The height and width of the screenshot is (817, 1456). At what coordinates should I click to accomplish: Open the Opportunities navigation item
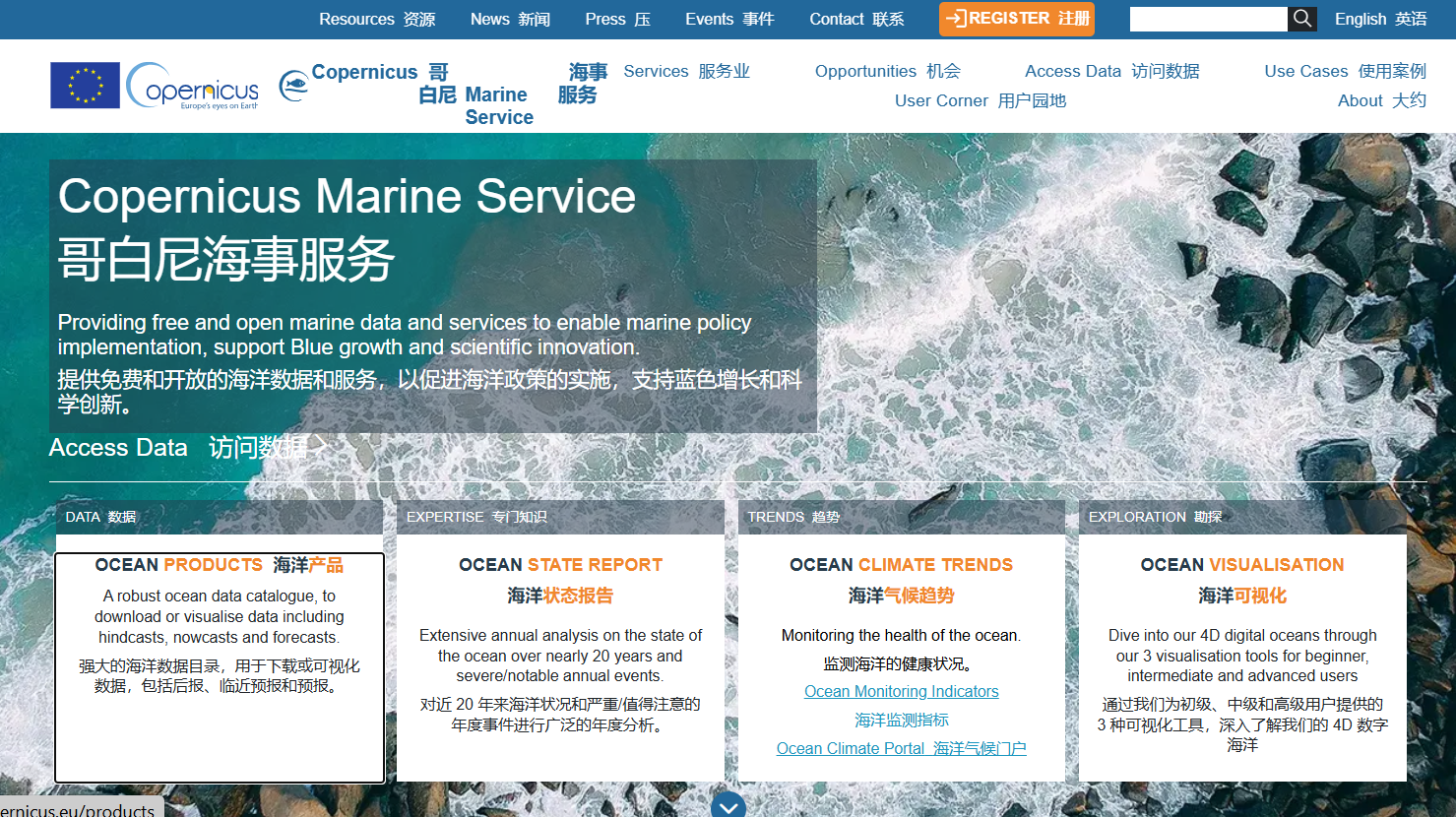[887, 71]
